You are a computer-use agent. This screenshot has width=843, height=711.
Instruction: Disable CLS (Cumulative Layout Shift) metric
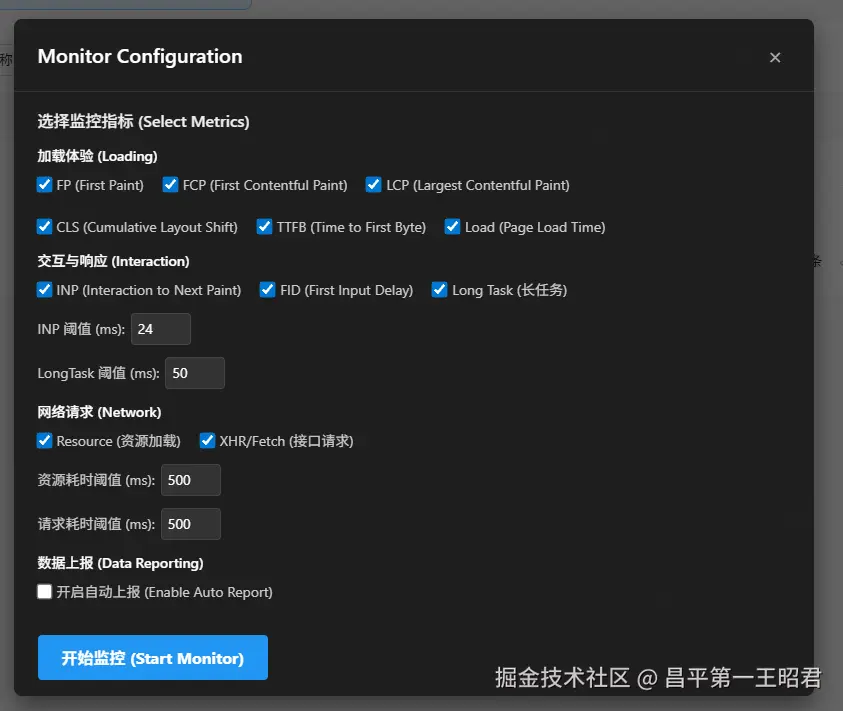pos(45,227)
